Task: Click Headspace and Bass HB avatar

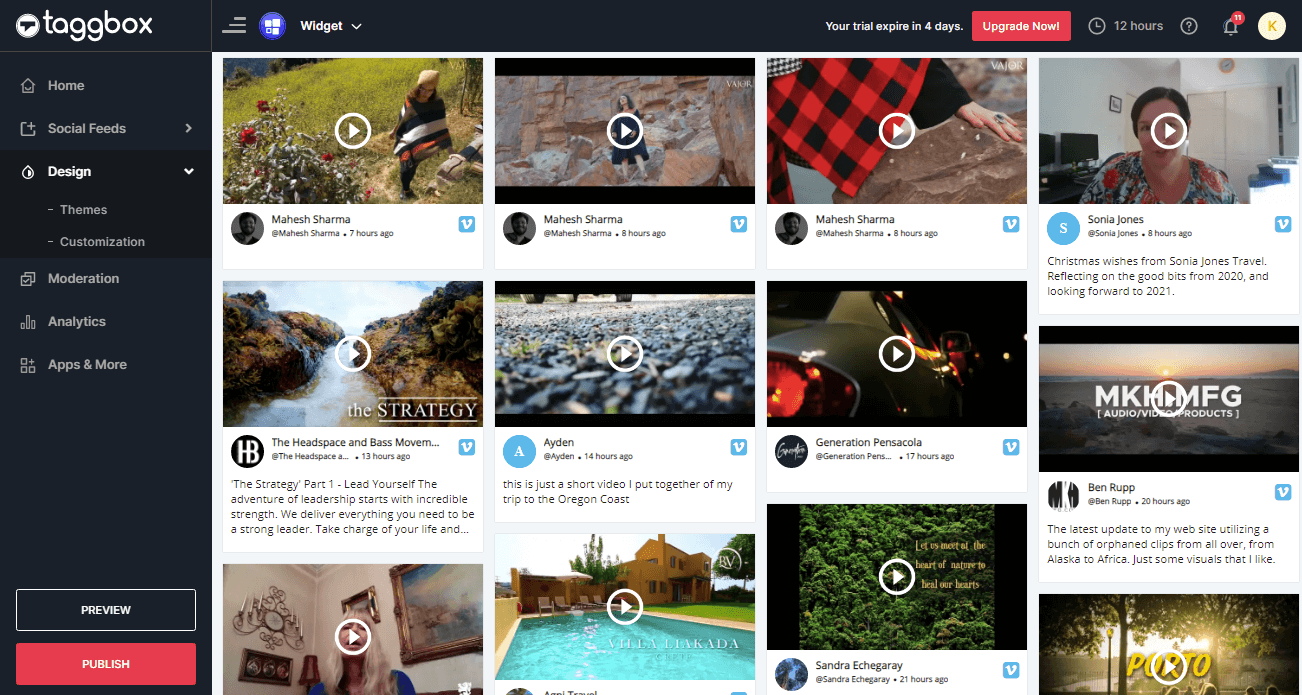Action: pyautogui.click(x=248, y=451)
